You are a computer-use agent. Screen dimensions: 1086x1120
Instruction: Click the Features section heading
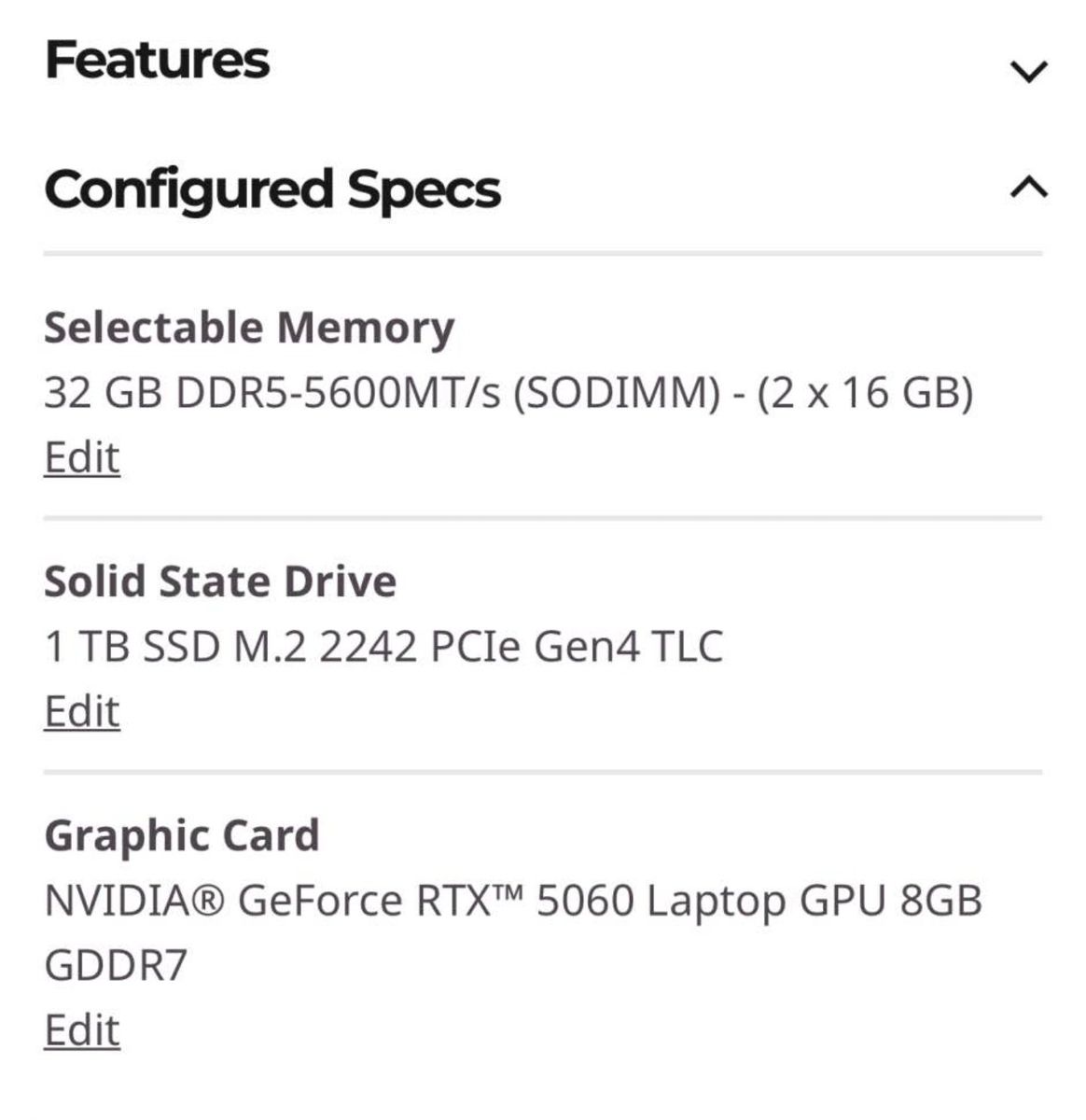click(x=157, y=60)
